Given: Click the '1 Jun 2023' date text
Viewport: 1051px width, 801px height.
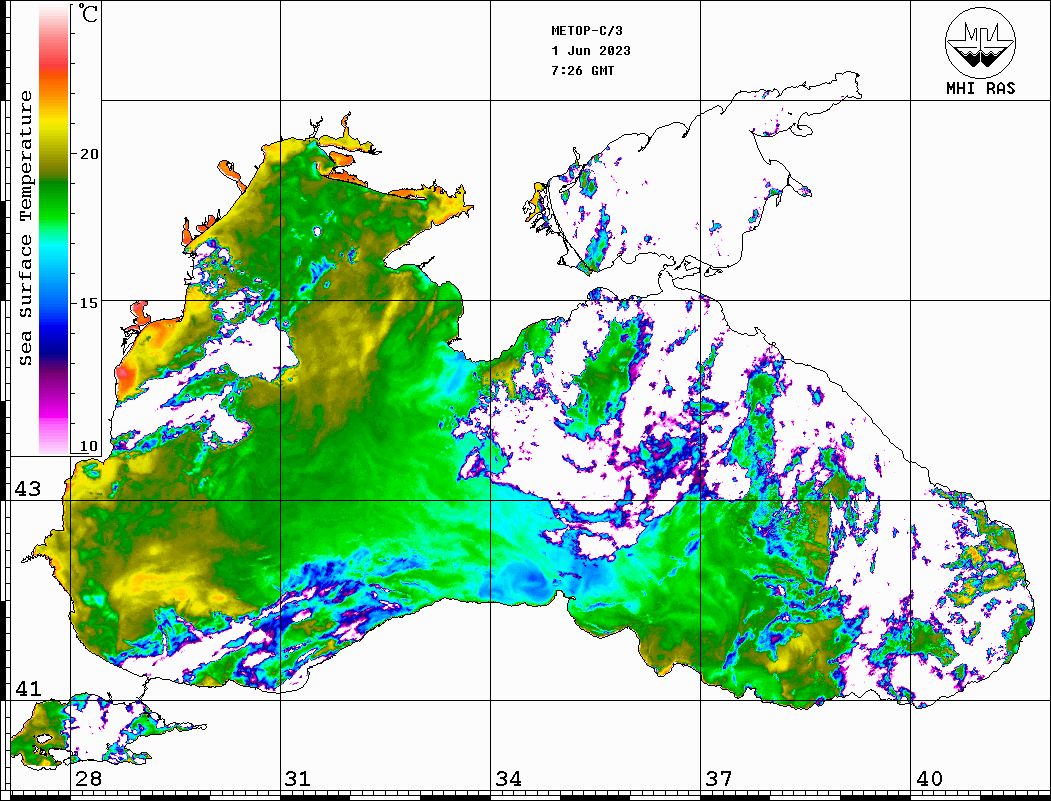Looking at the screenshot, I should [x=591, y=51].
